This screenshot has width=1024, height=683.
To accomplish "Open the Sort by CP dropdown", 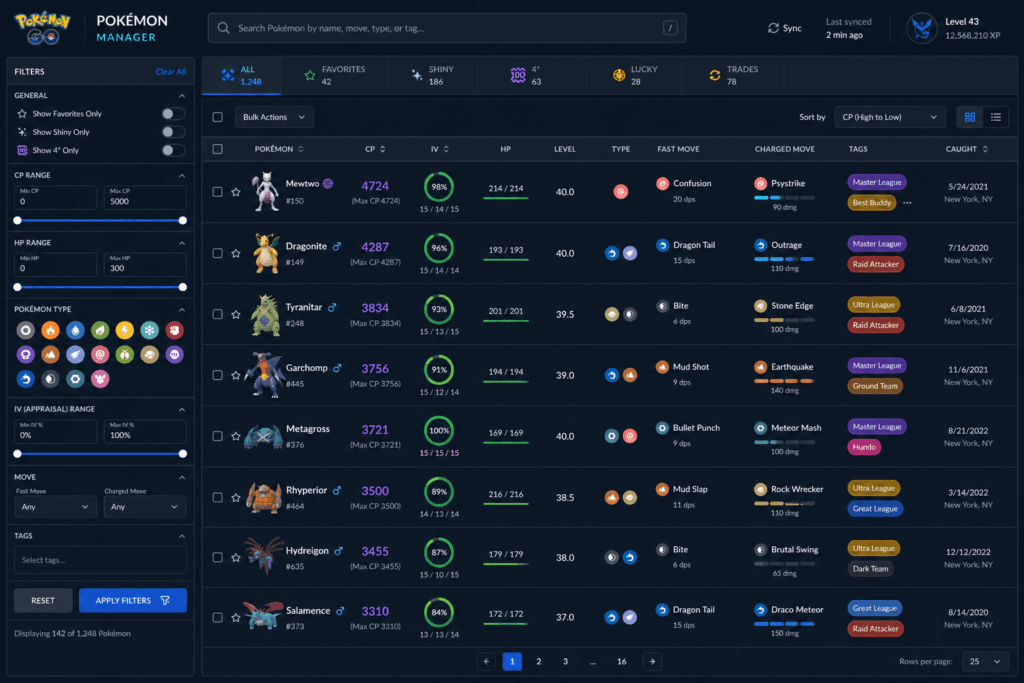I will click(890, 118).
